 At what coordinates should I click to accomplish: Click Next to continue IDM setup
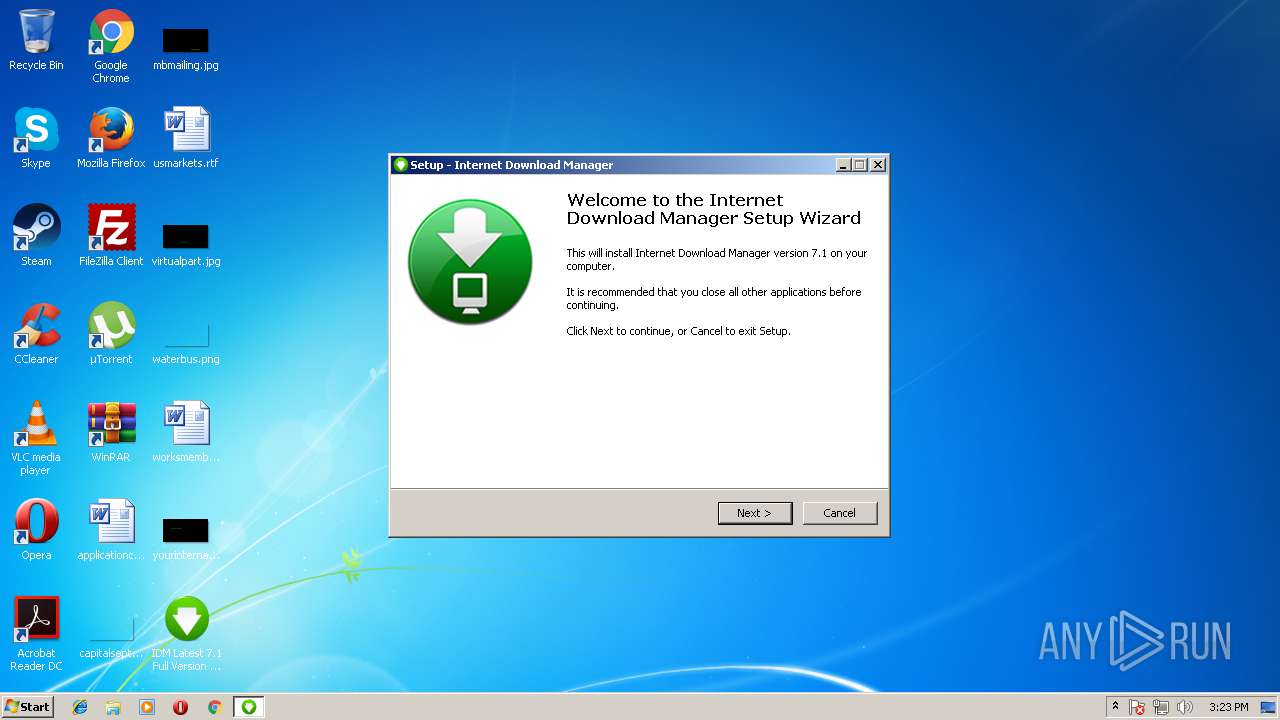tap(755, 513)
